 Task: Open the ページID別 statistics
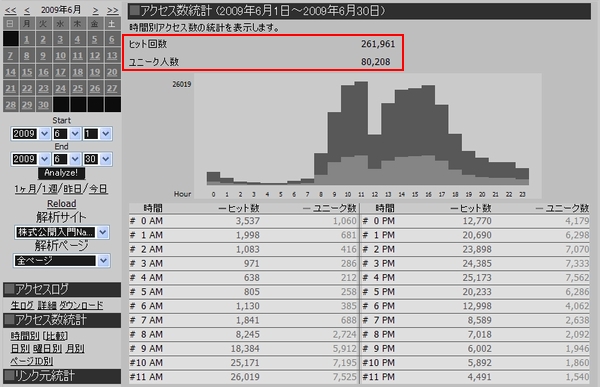(x=31, y=361)
